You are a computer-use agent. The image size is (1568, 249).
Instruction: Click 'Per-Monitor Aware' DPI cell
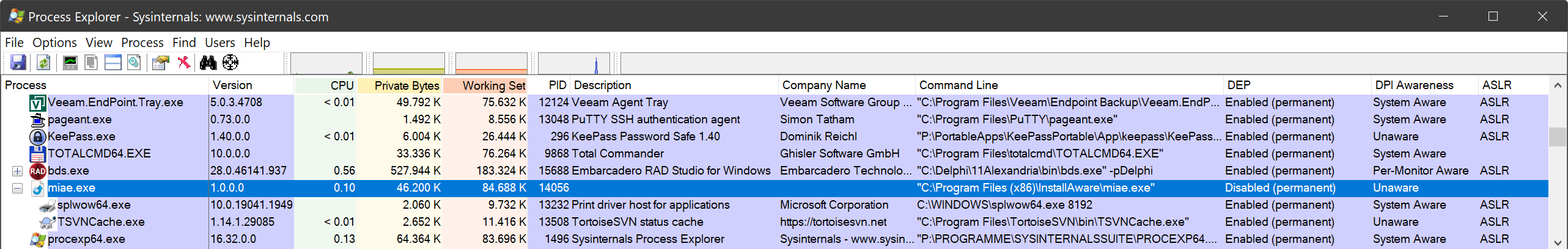point(1421,171)
